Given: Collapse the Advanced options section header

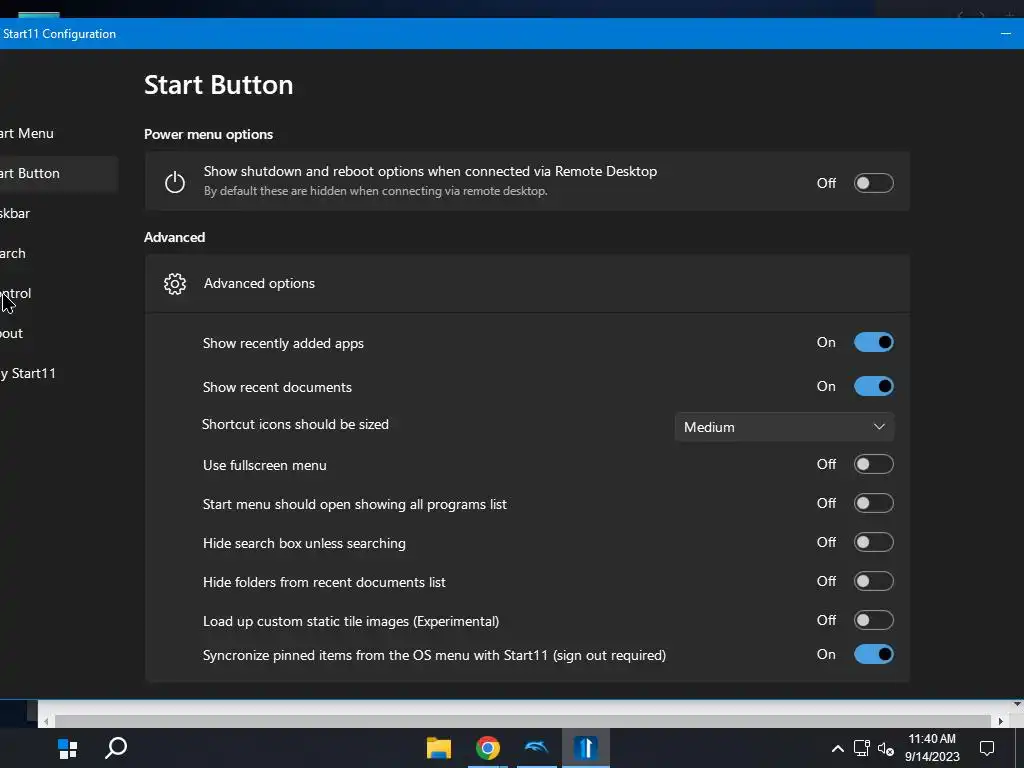Looking at the screenshot, I should click(x=527, y=283).
